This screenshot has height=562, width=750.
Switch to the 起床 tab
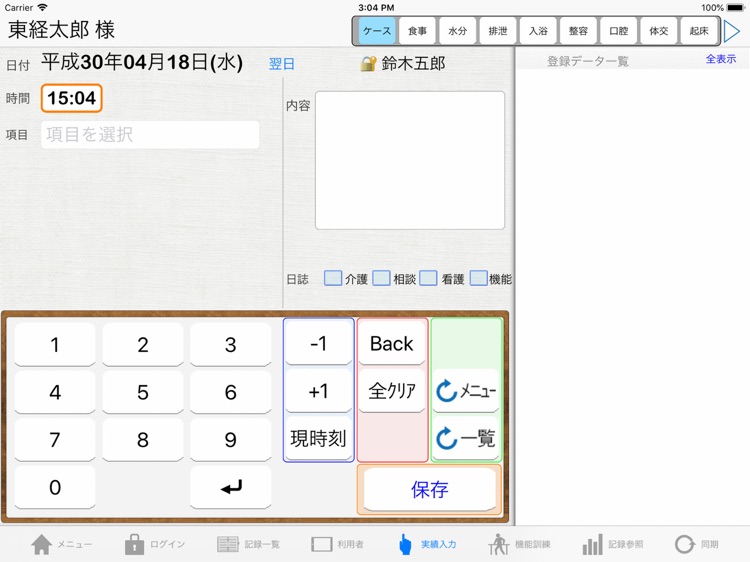click(699, 31)
